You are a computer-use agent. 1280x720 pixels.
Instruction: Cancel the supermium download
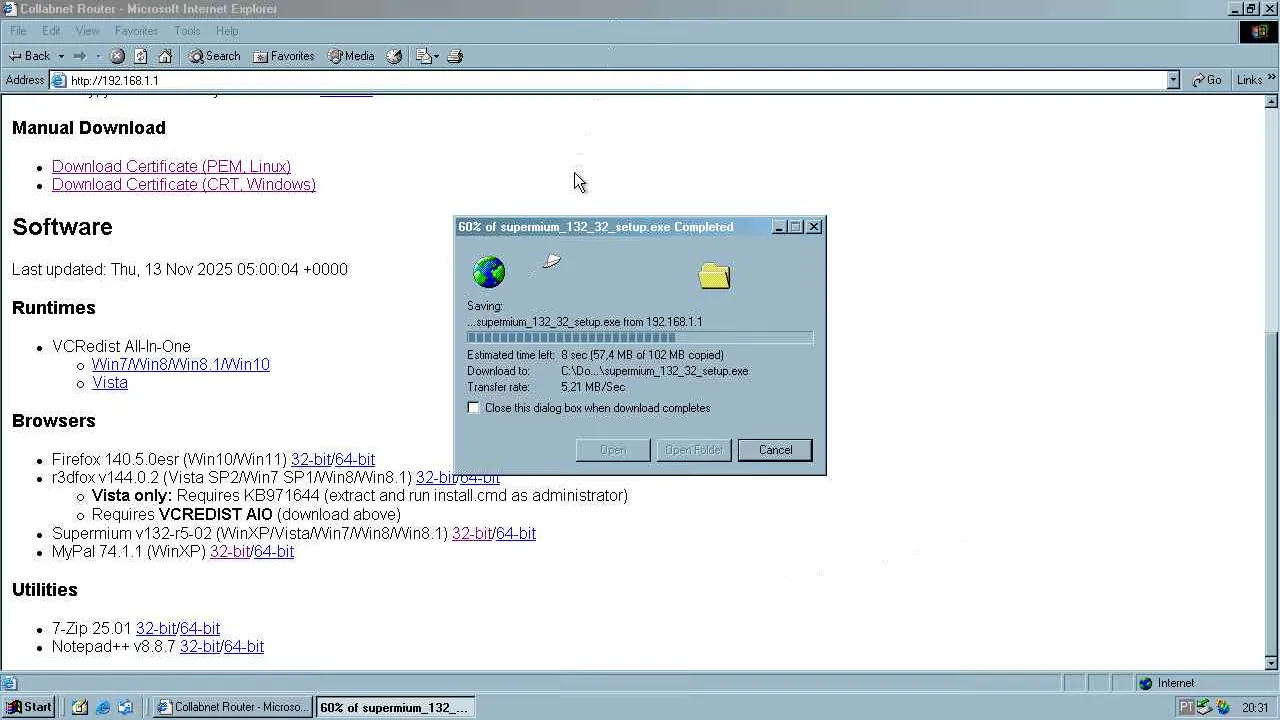pos(775,450)
